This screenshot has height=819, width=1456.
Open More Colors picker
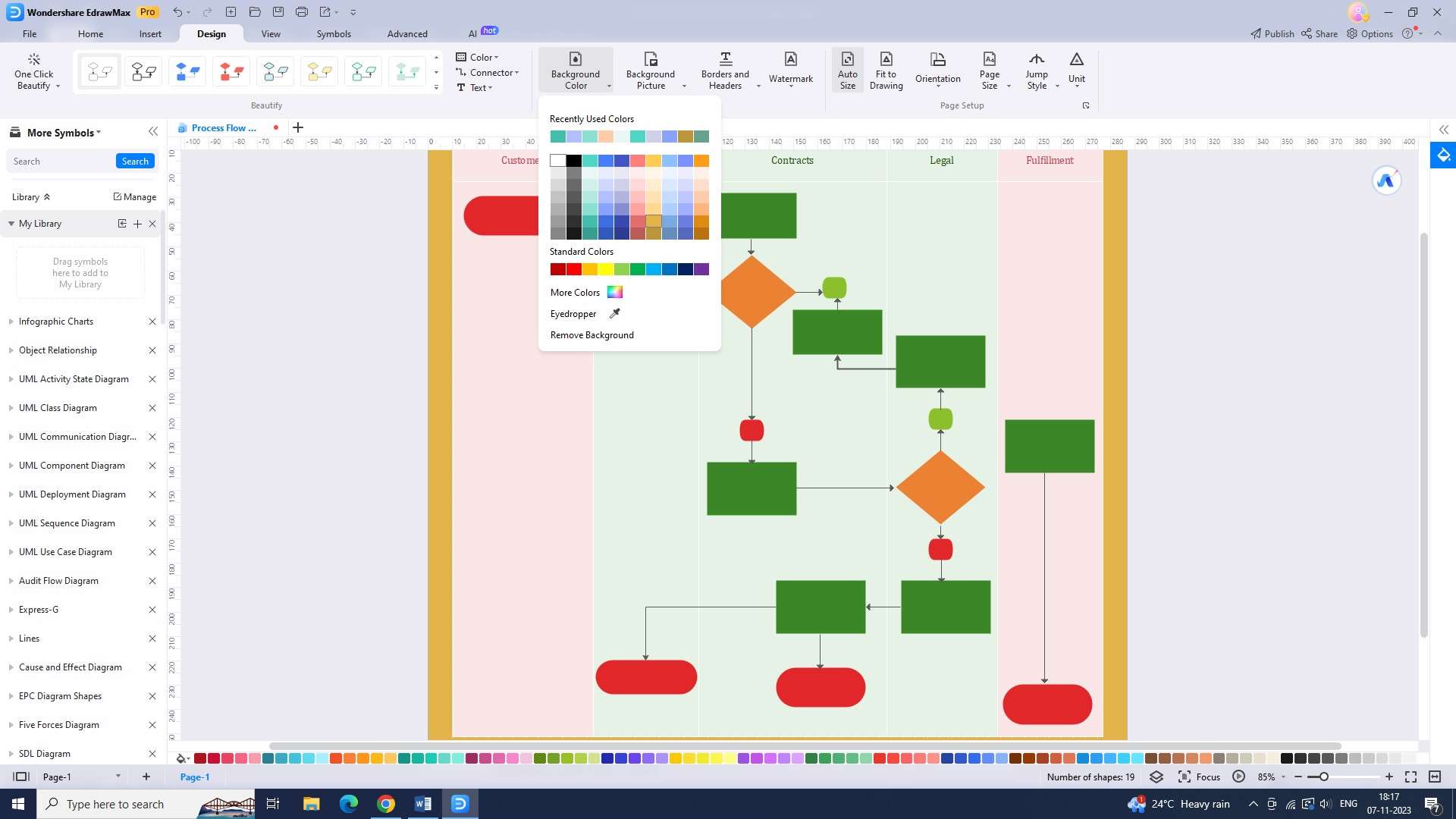point(586,293)
